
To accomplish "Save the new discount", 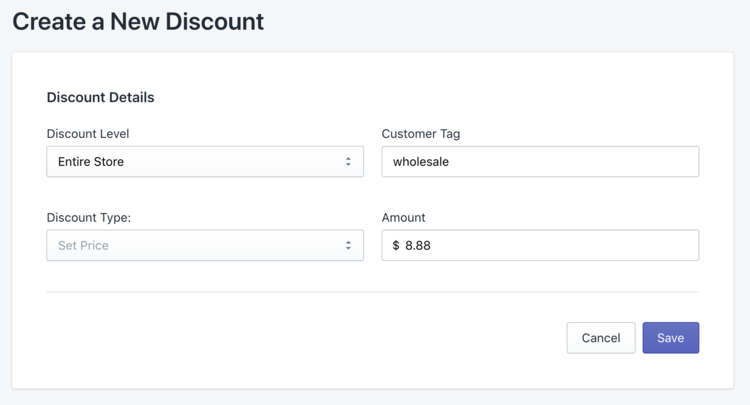I will (670, 338).
